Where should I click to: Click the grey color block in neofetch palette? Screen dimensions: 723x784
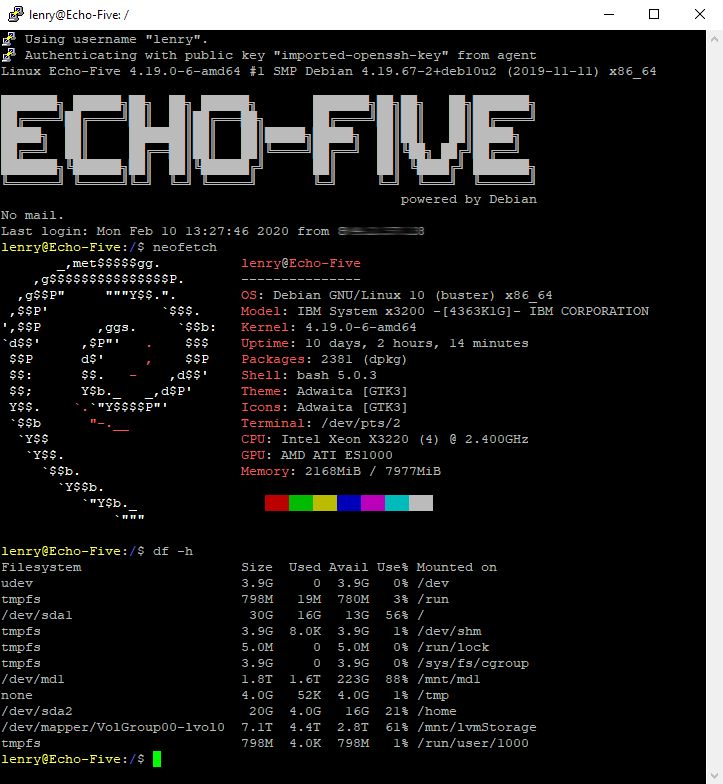(x=421, y=503)
